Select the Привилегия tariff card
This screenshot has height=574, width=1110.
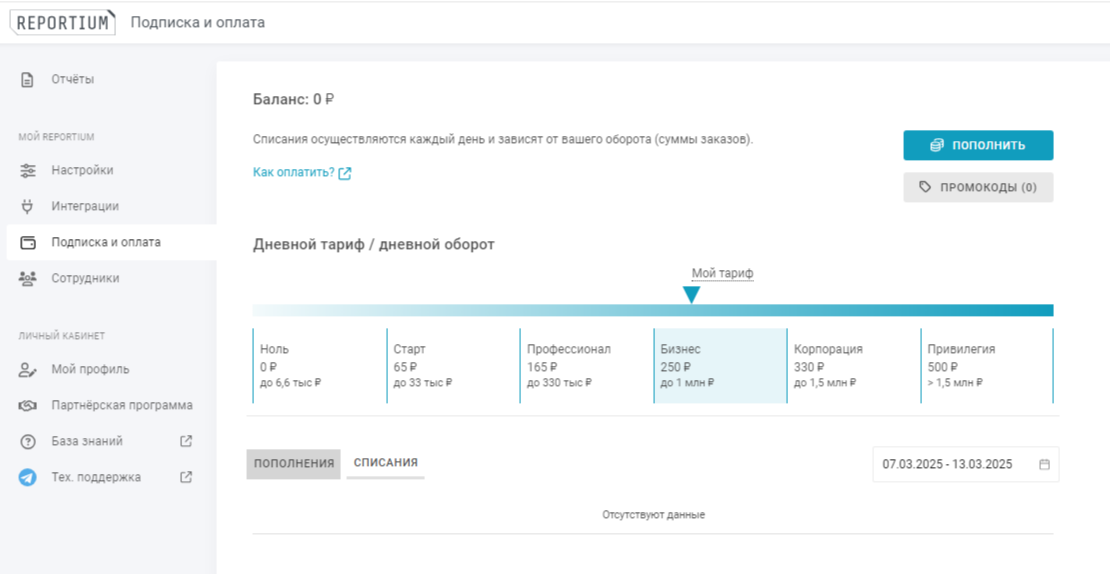985,366
